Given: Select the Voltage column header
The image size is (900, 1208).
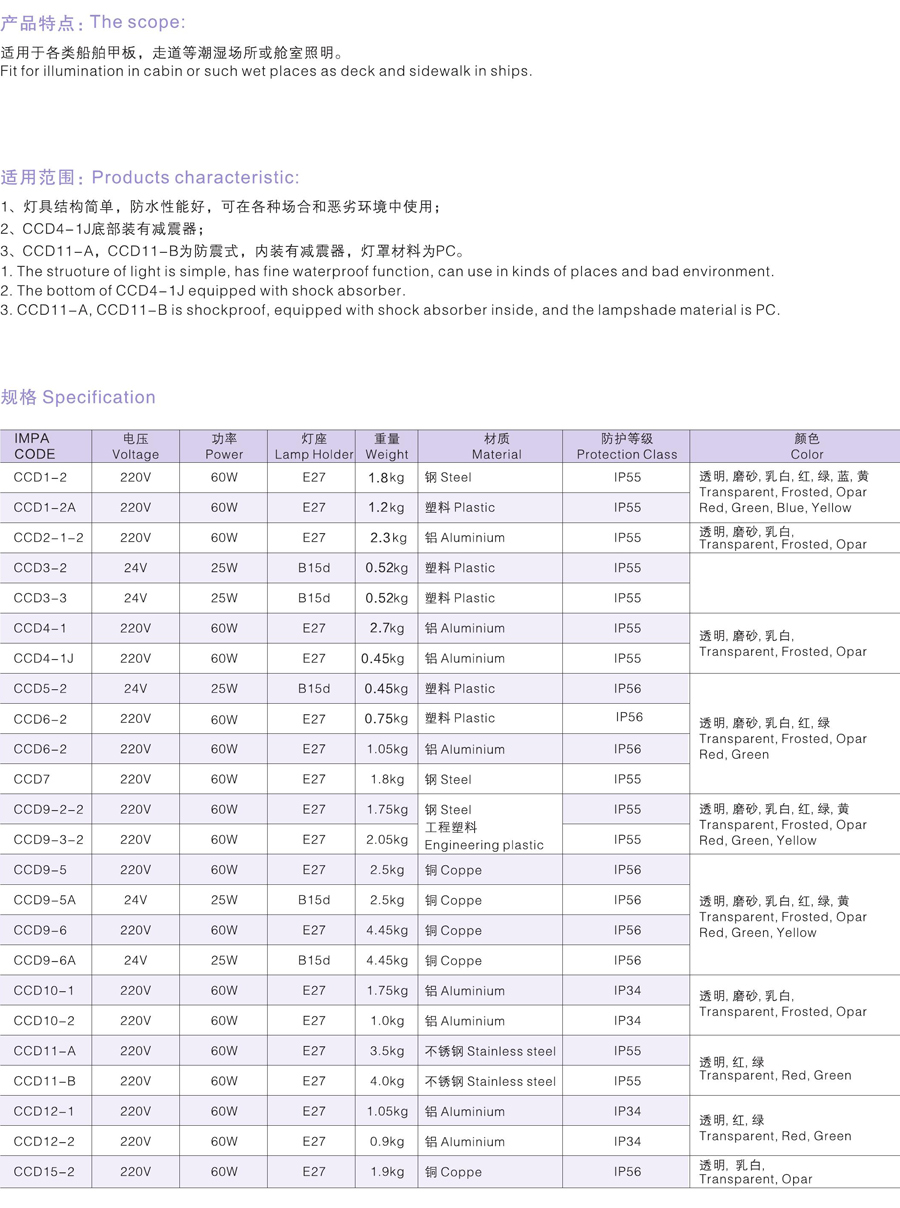Looking at the screenshot, I should [x=135, y=446].
